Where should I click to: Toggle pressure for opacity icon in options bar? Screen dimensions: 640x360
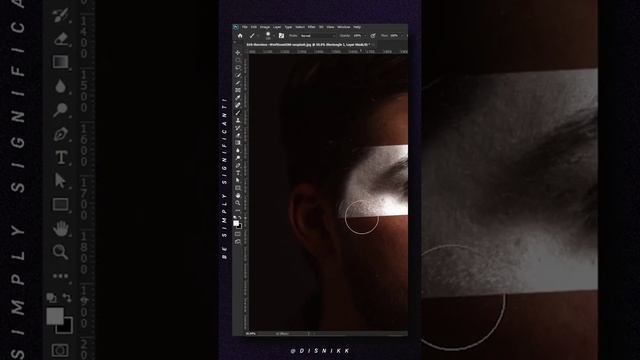[373, 36]
